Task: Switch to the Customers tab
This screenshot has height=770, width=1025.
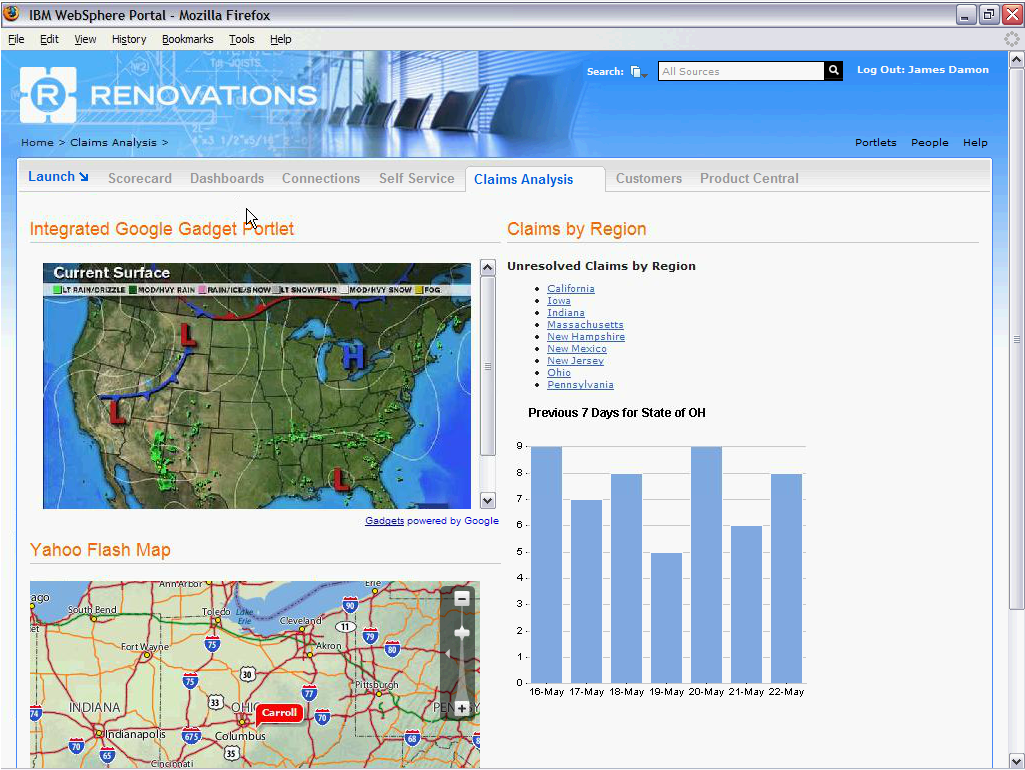Action: coord(648,178)
